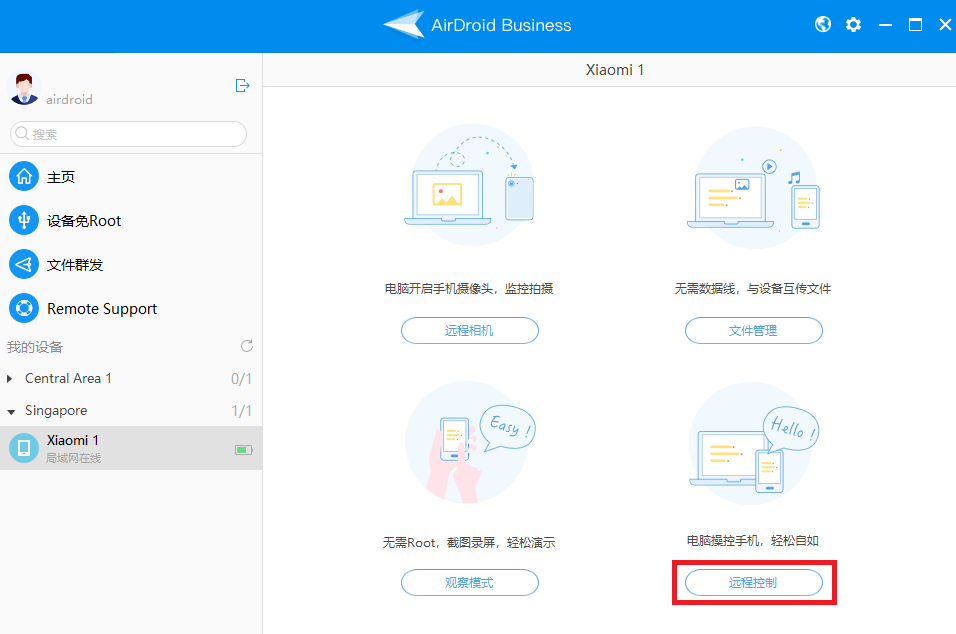Open the language globe icon

point(822,24)
